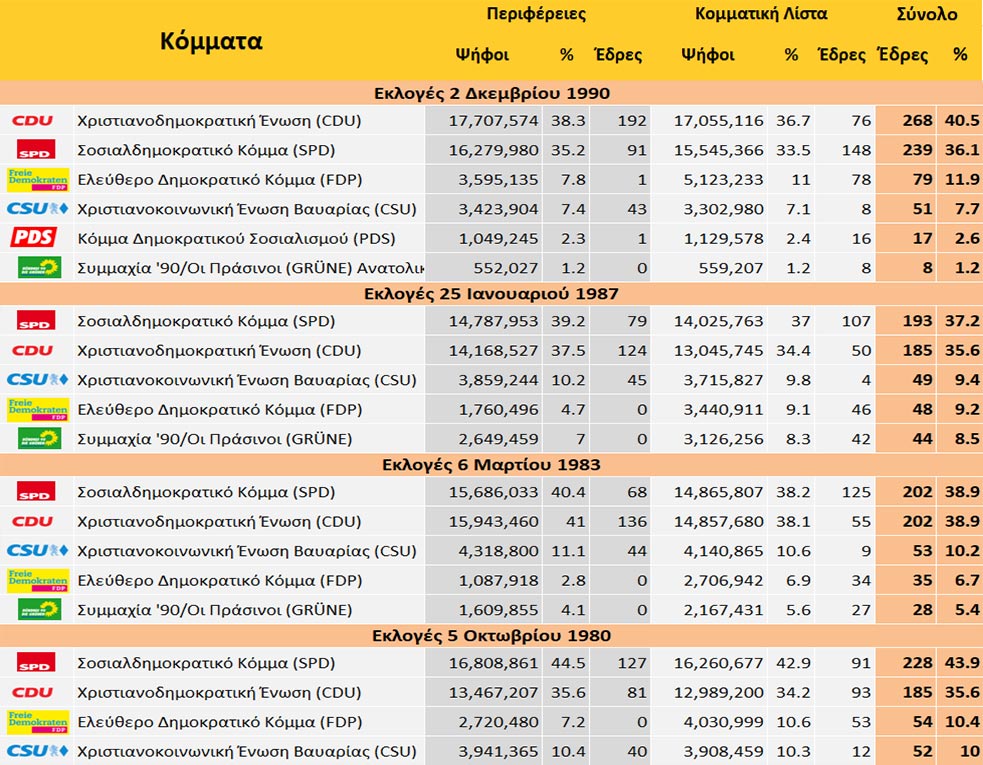Click the FDP logo in the 1983 elections section
Screen dimensions: 983x765
coord(38,580)
